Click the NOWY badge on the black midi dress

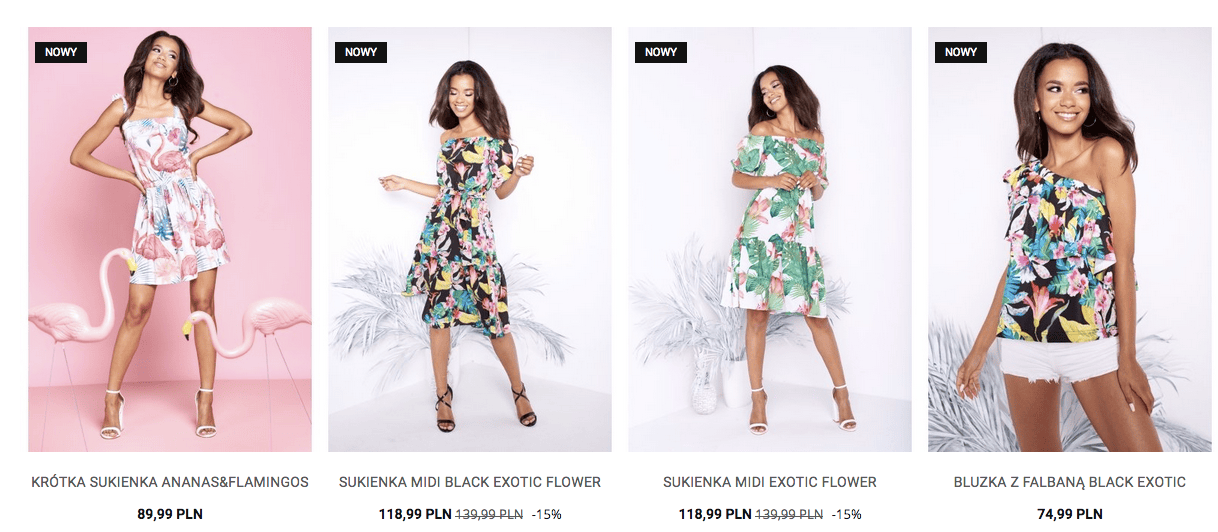pos(361,52)
